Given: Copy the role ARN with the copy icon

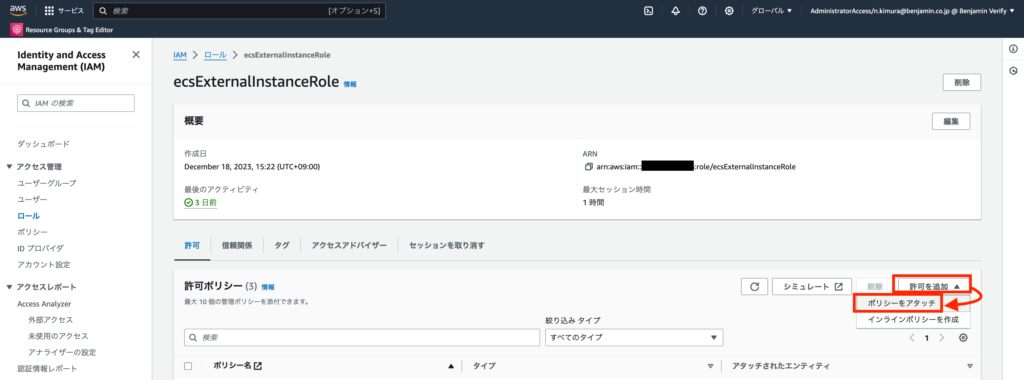Looking at the screenshot, I should click(588, 166).
